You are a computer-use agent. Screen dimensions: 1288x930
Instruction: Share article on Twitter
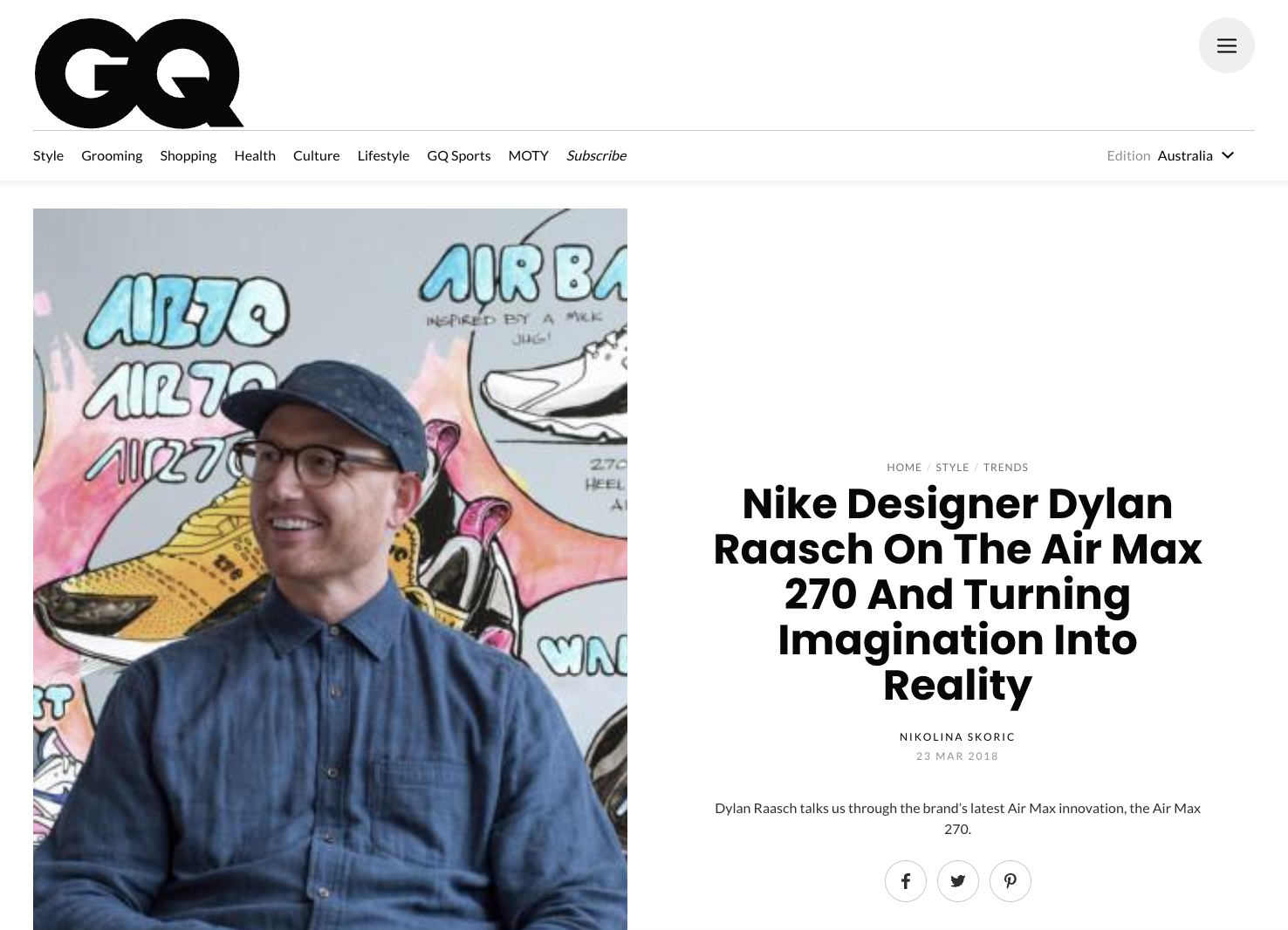(957, 881)
